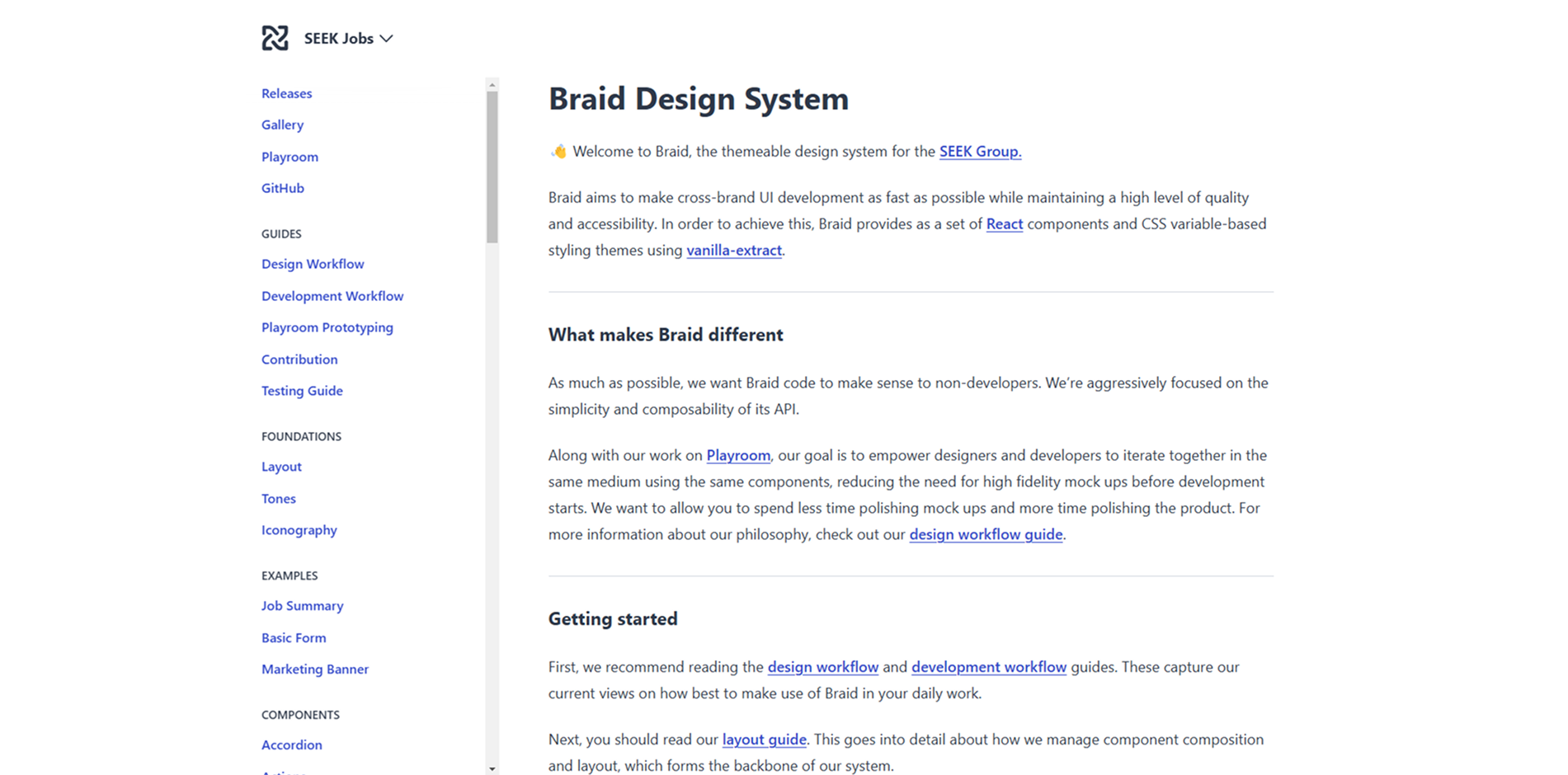1568x775 pixels.
Task: Open the Tones foundations page
Action: coord(278,499)
